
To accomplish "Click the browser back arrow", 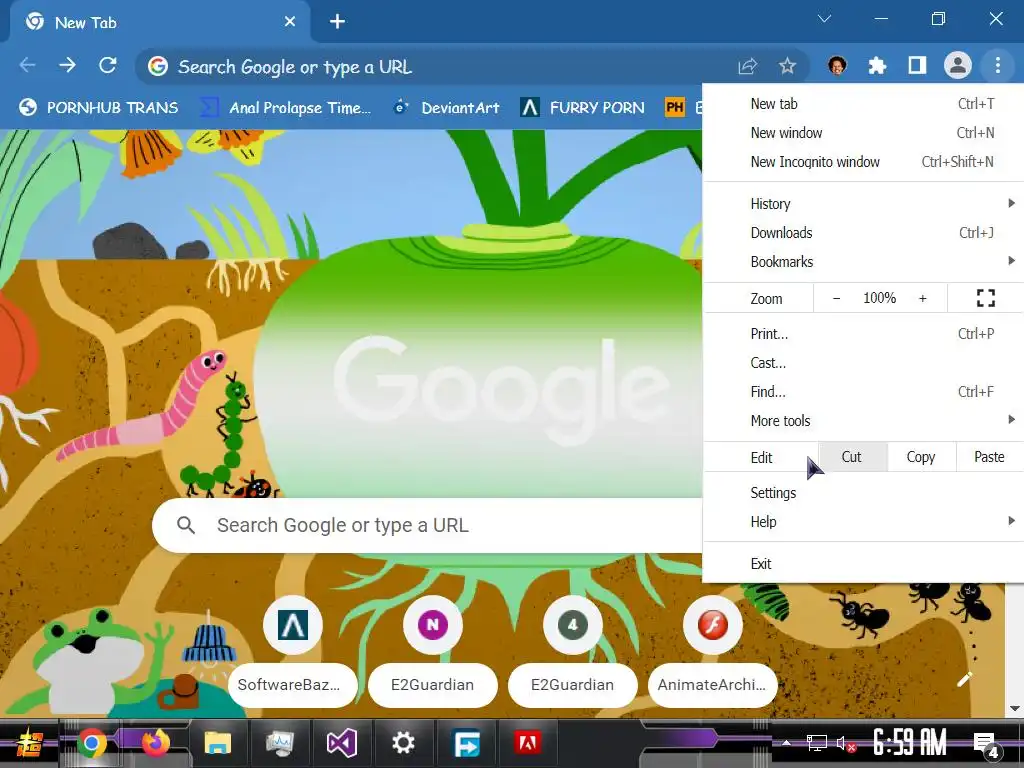I will [27, 65].
